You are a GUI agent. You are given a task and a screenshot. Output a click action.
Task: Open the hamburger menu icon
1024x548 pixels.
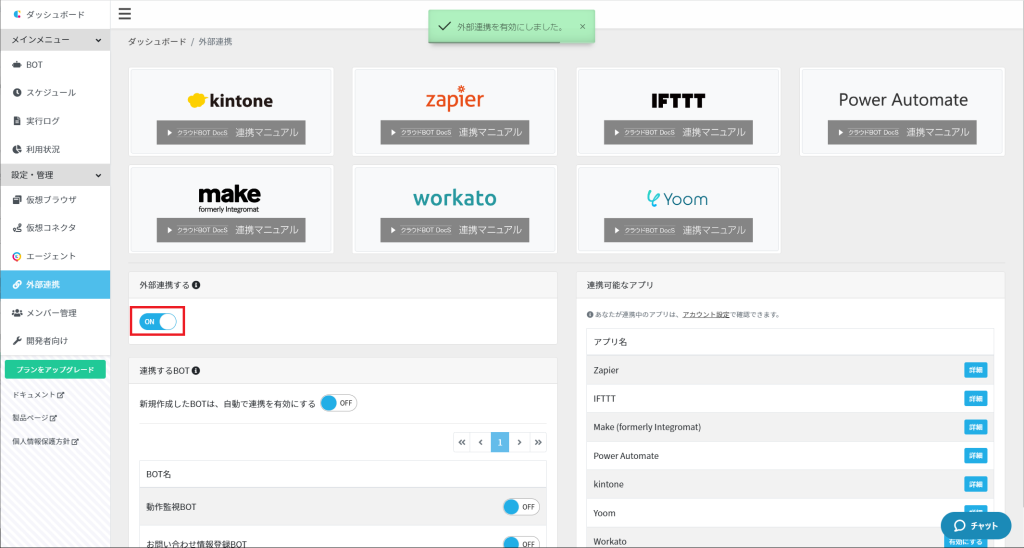125,14
